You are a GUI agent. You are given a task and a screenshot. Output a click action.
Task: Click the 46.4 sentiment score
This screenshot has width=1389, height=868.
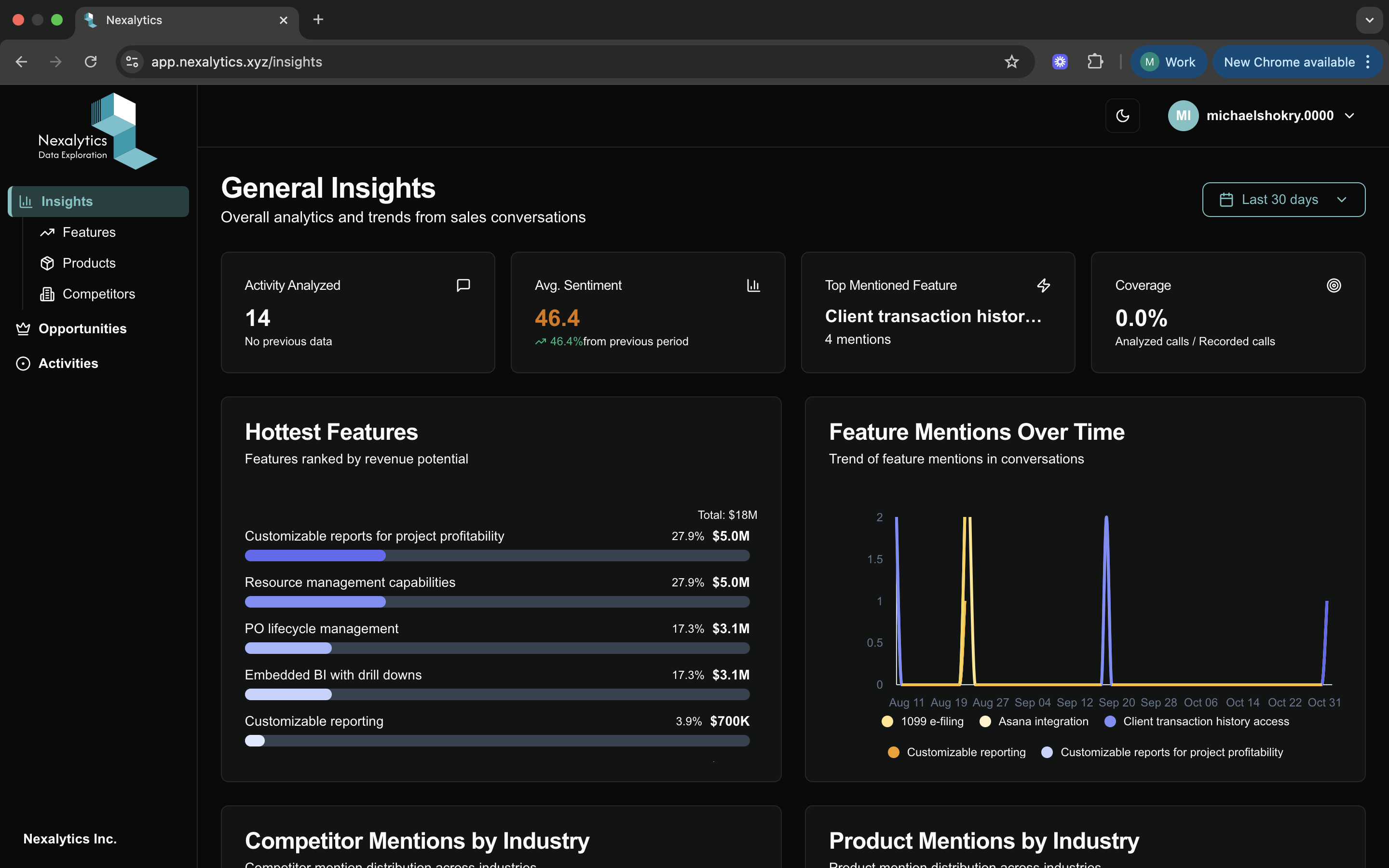click(557, 318)
